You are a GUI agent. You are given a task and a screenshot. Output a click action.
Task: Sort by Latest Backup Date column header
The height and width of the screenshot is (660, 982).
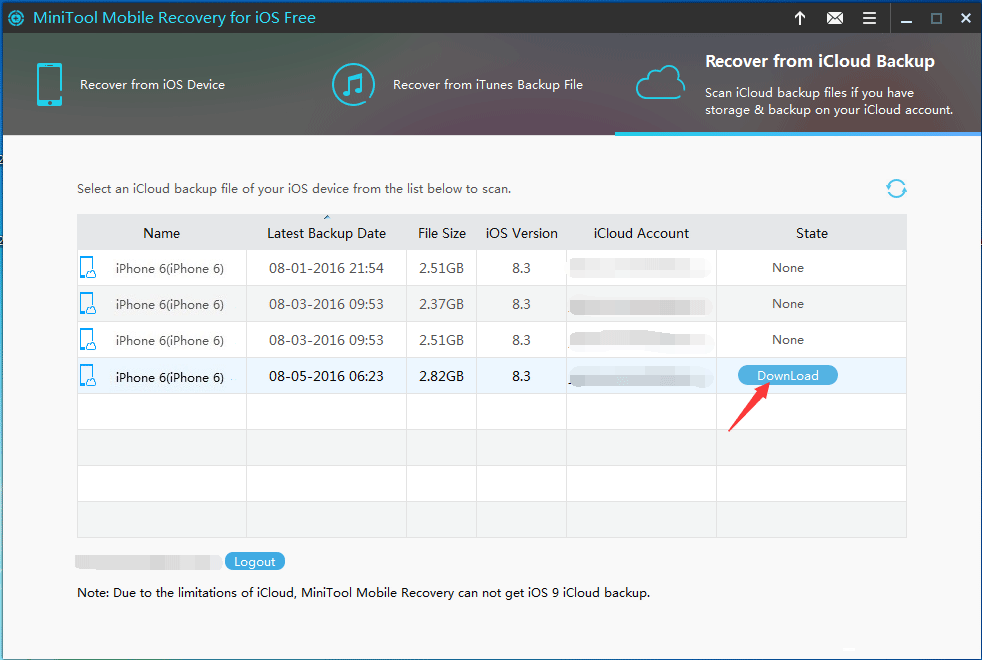click(x=326, y=233)
